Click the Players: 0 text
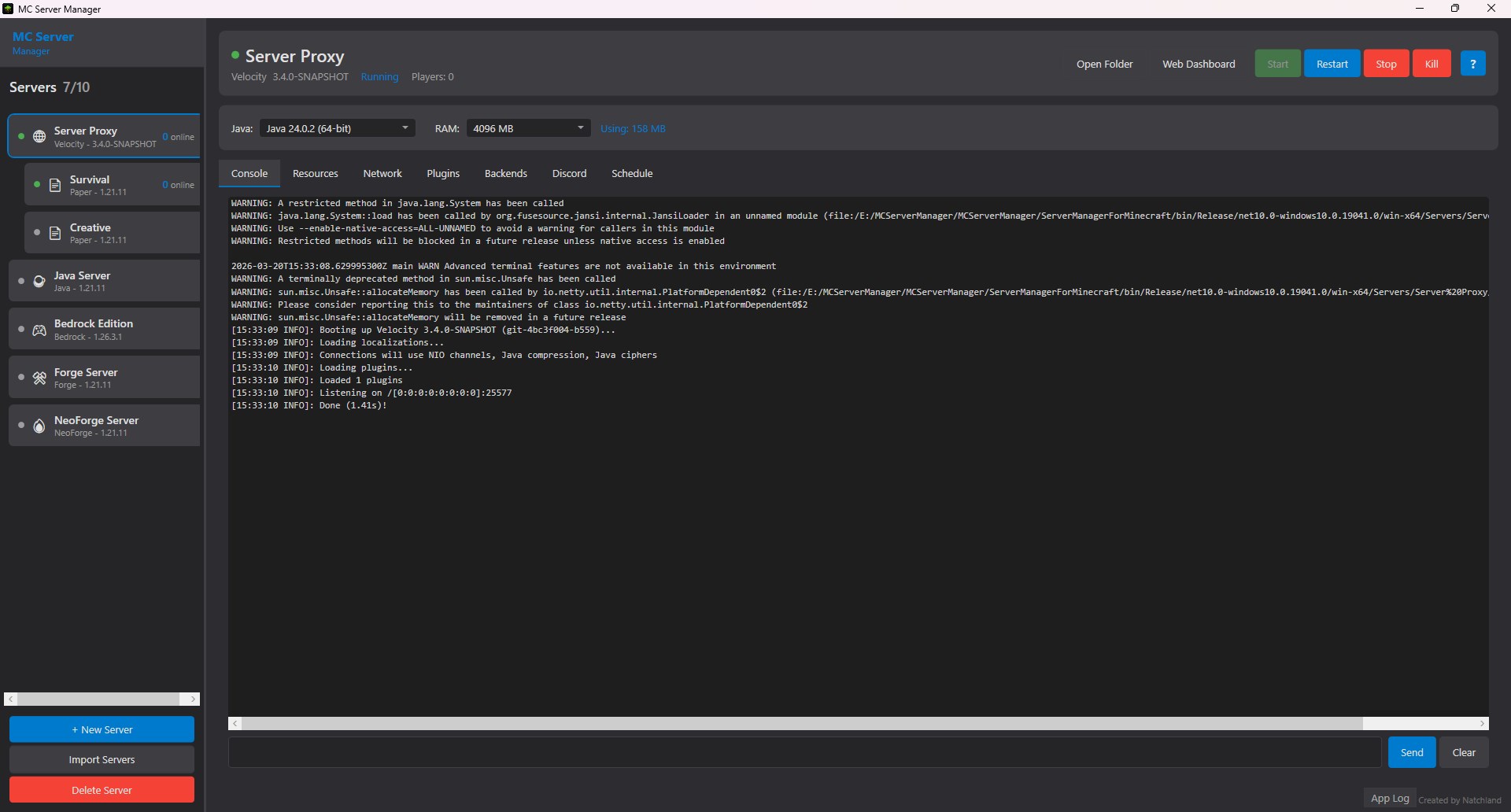Viewport: 1511px width, 812px height. (432, 77)
